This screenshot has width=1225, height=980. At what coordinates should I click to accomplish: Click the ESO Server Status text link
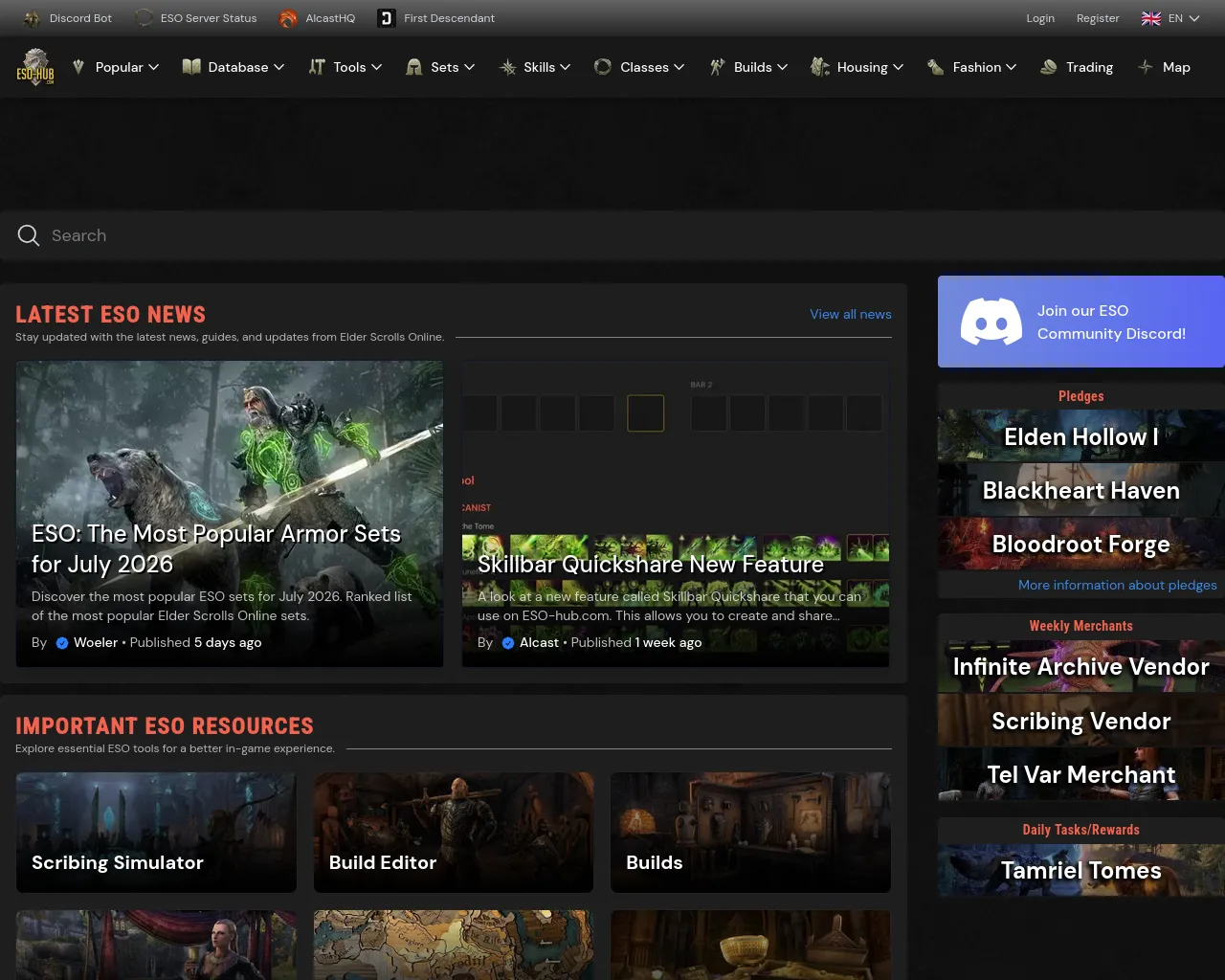209,18
